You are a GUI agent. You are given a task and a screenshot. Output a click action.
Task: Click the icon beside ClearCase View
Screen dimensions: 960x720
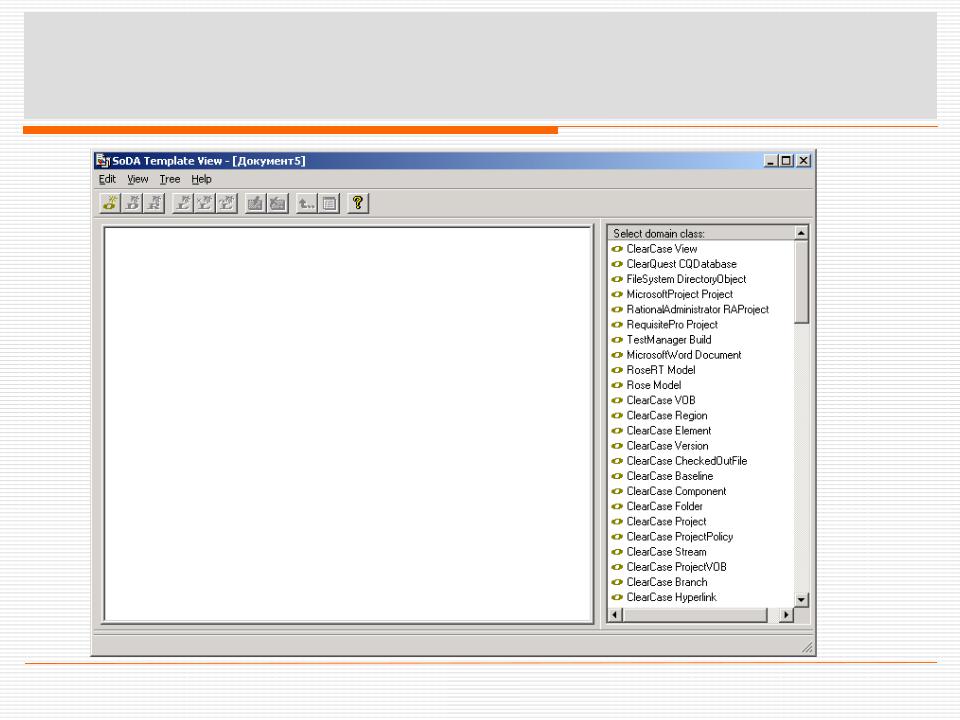(x=617, y=249)
